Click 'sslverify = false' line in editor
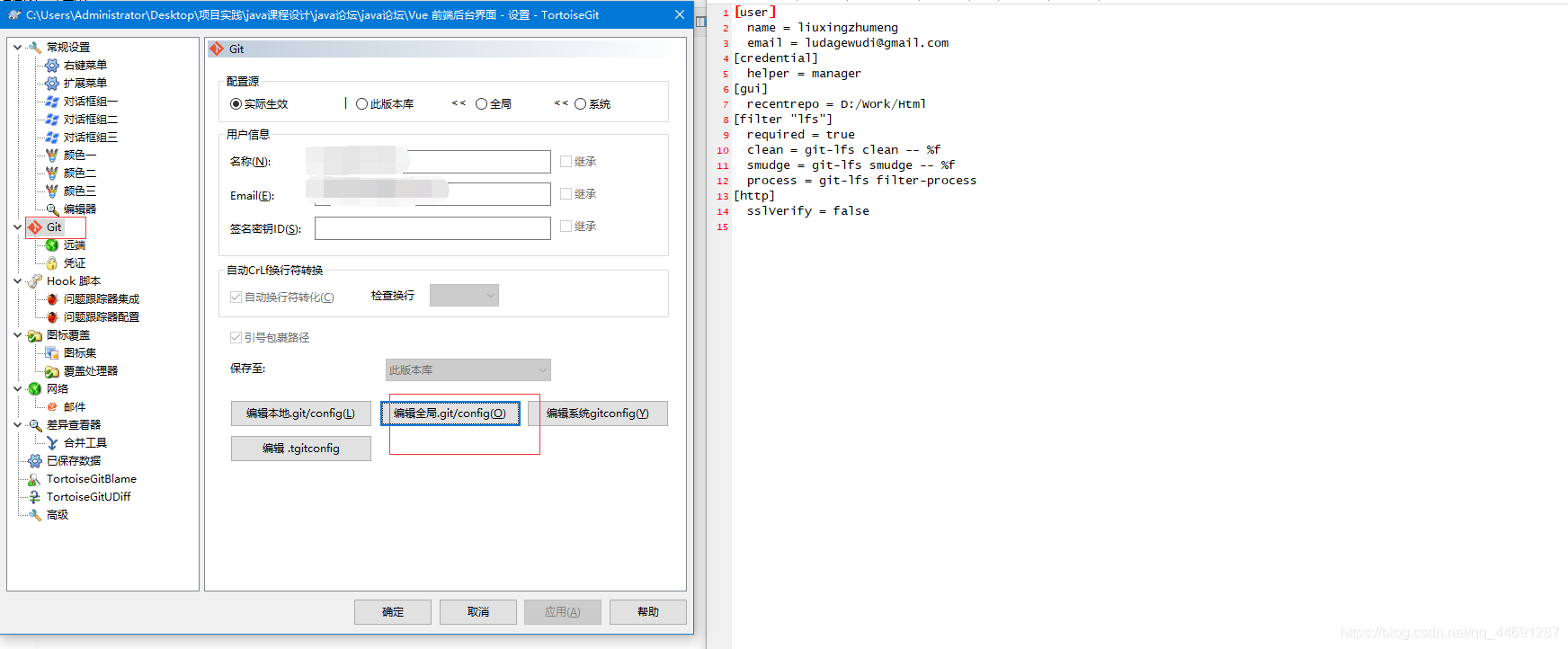Screen dimensions: 1568x649 807,211
